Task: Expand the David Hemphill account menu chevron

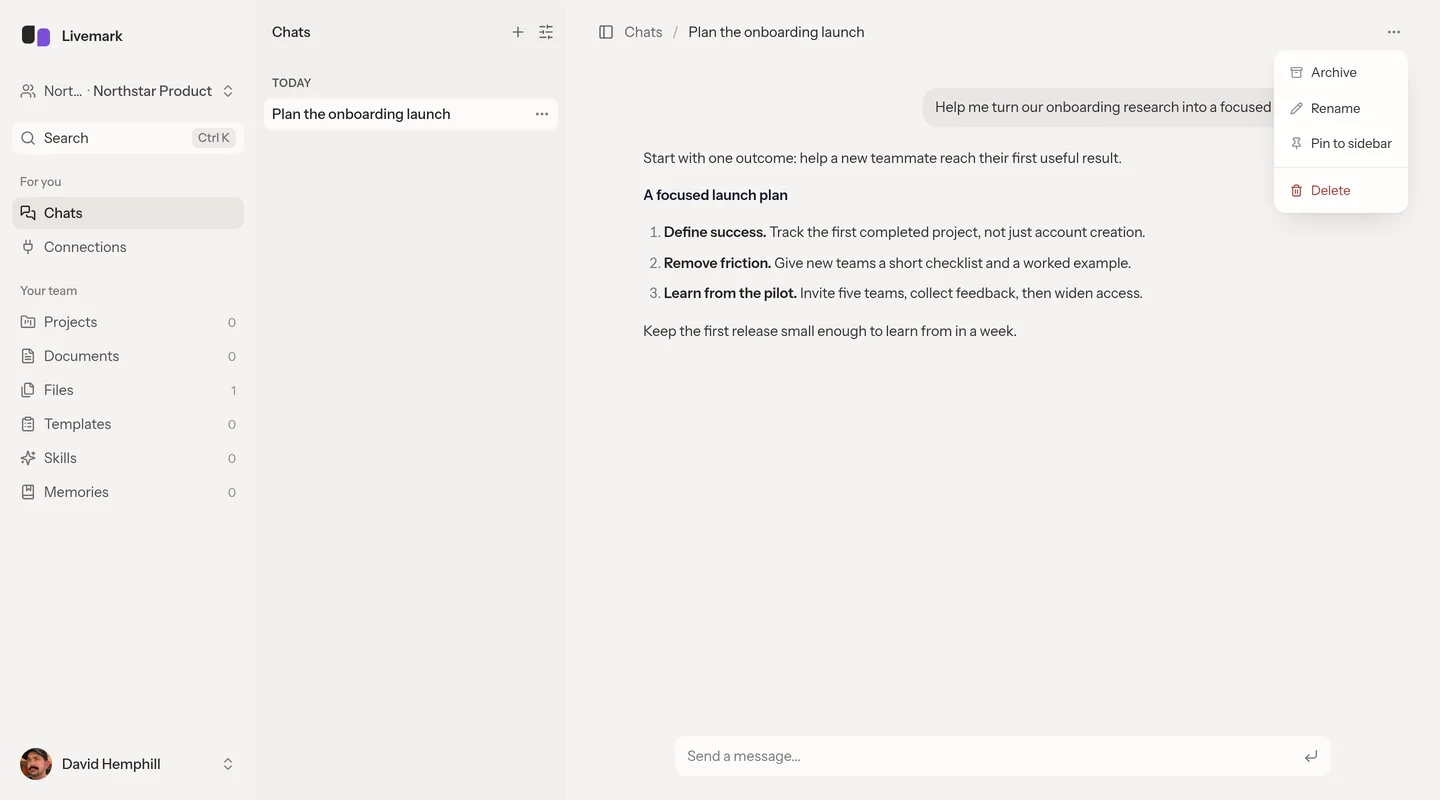Action: click(228, 764)
